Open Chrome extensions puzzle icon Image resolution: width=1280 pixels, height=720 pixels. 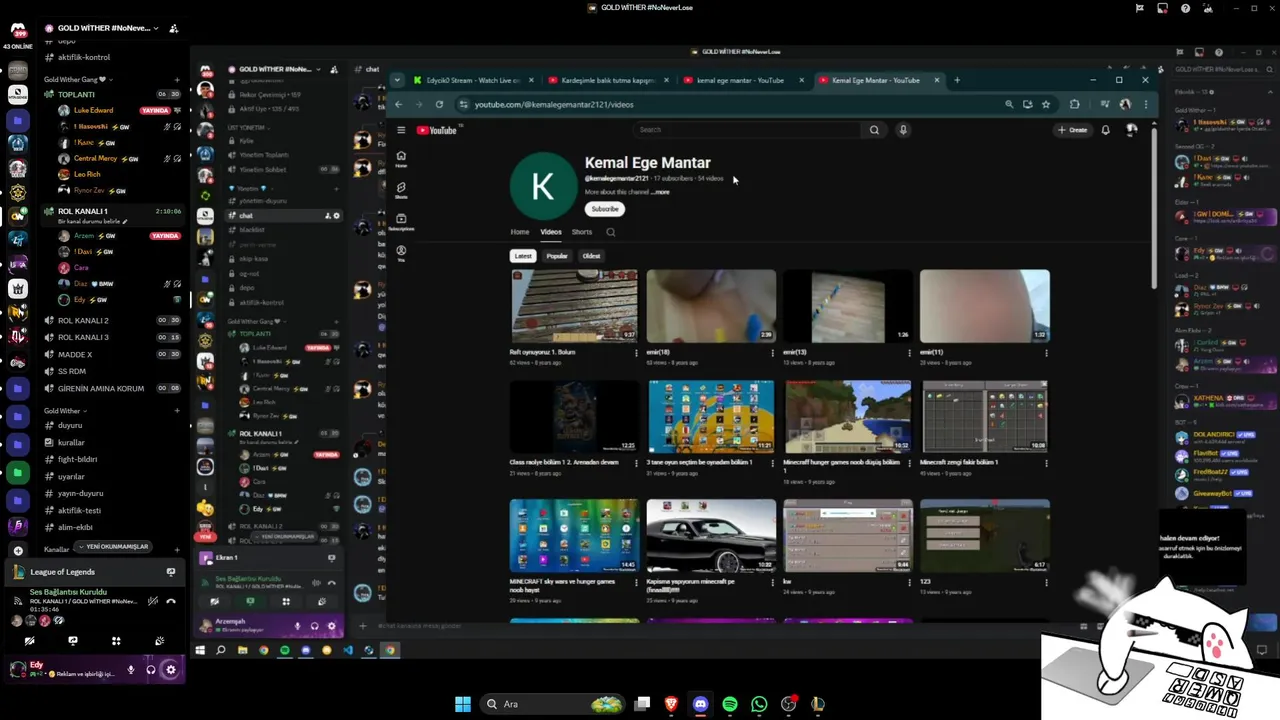1075,104
